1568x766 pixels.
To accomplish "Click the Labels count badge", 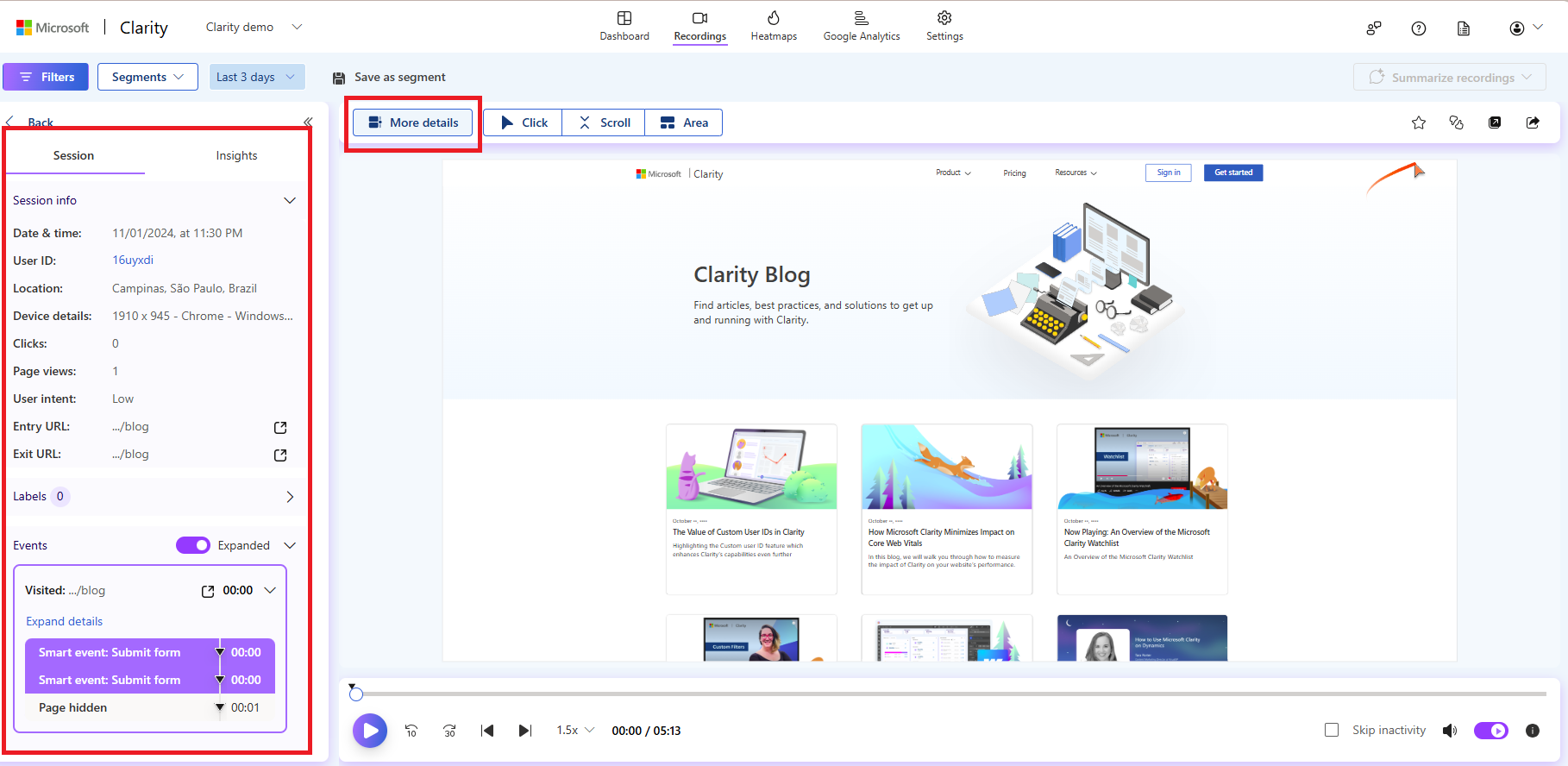I will click(60, 496).
